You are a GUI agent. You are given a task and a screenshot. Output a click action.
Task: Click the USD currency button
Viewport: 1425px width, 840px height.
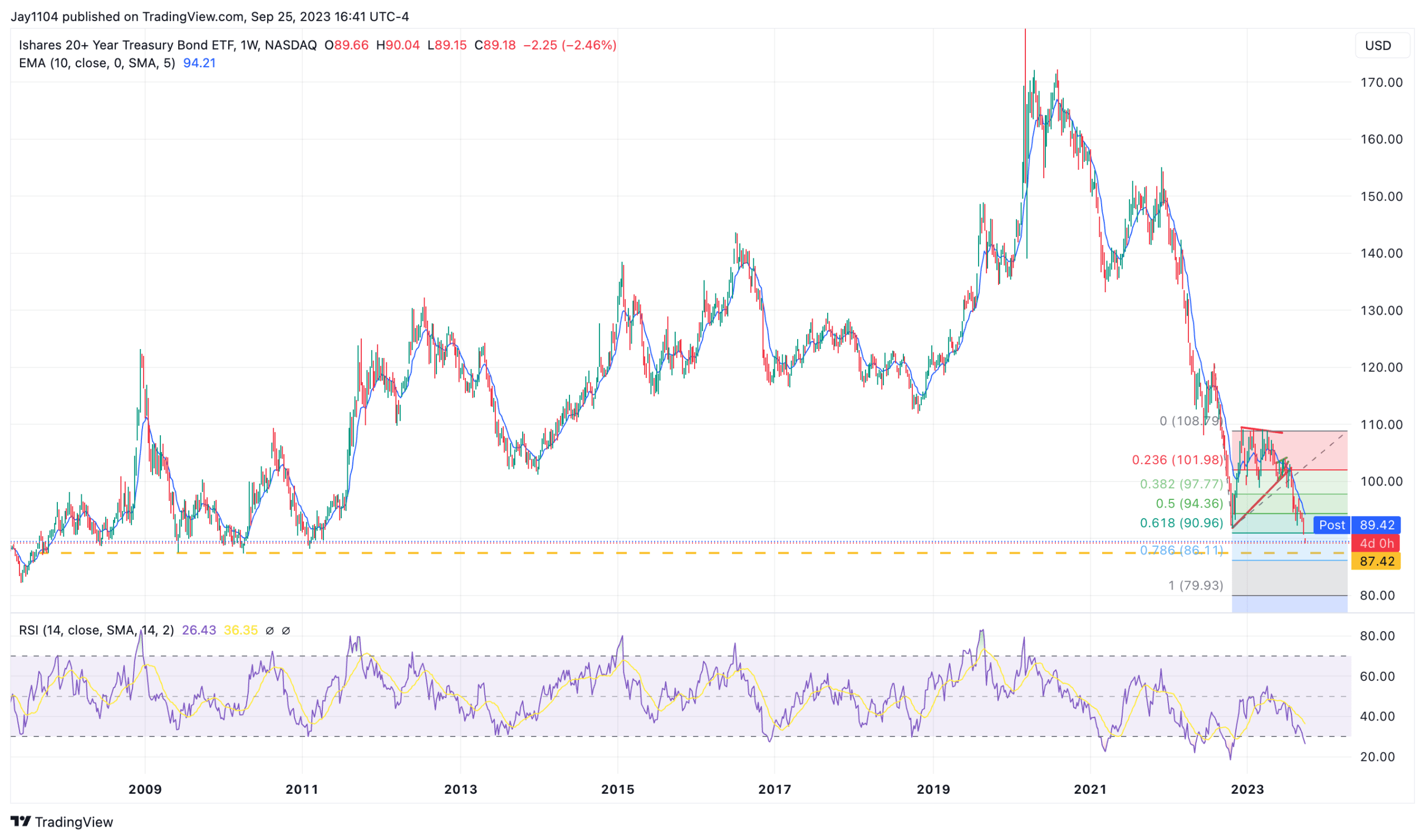point(1381,45)
